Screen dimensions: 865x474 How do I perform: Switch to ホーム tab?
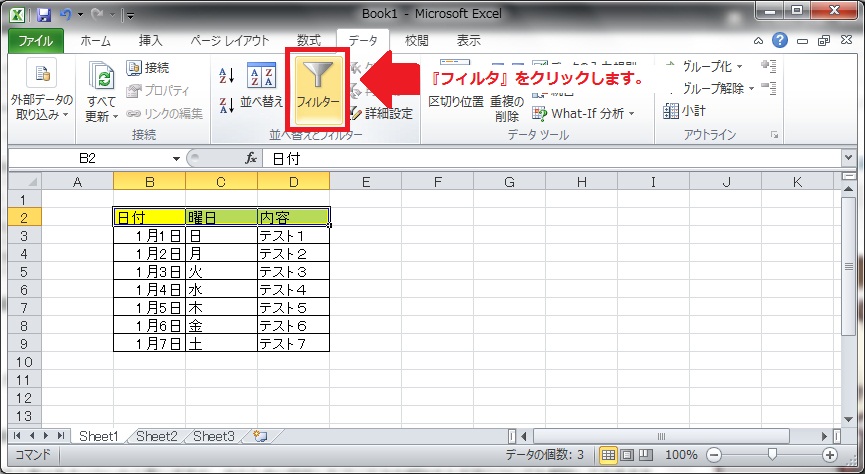[95, 41]
